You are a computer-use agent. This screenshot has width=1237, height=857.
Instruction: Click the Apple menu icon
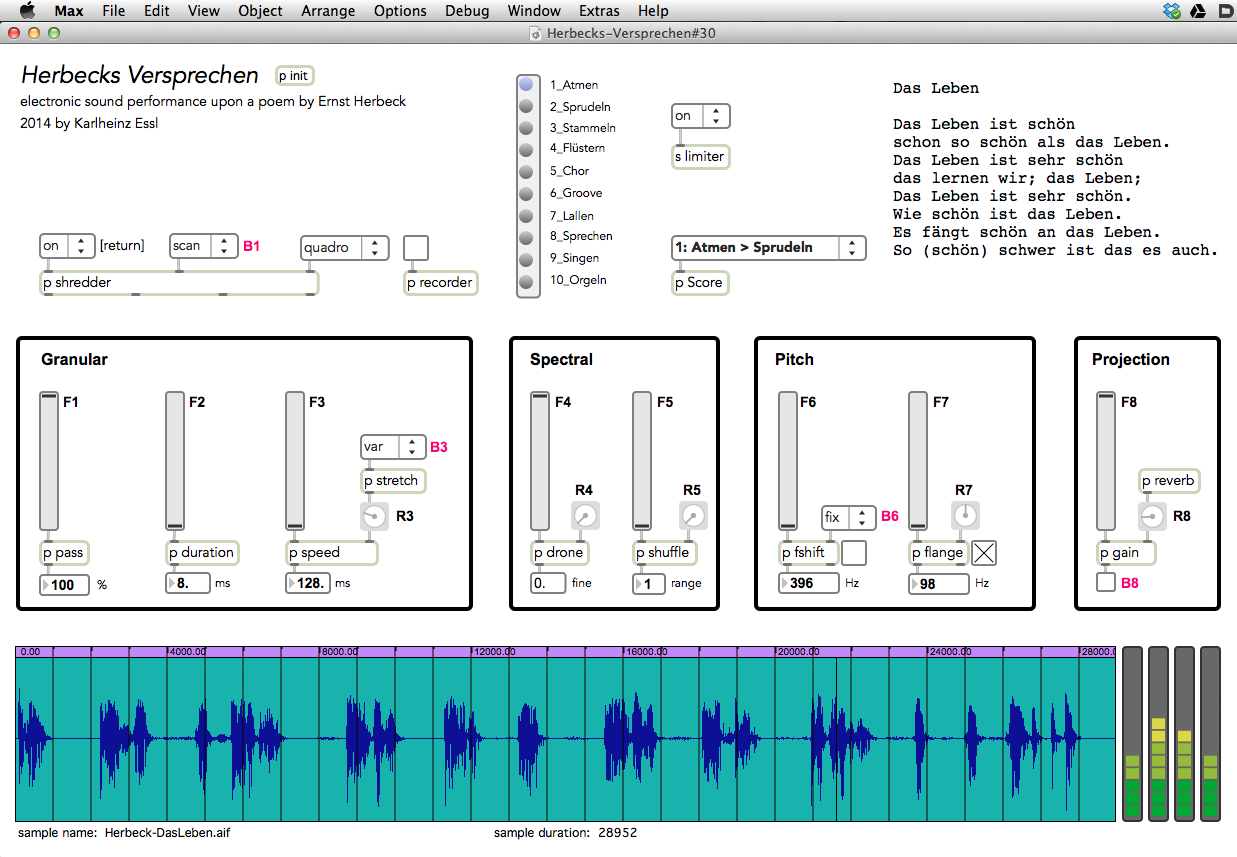coord(27,11)
